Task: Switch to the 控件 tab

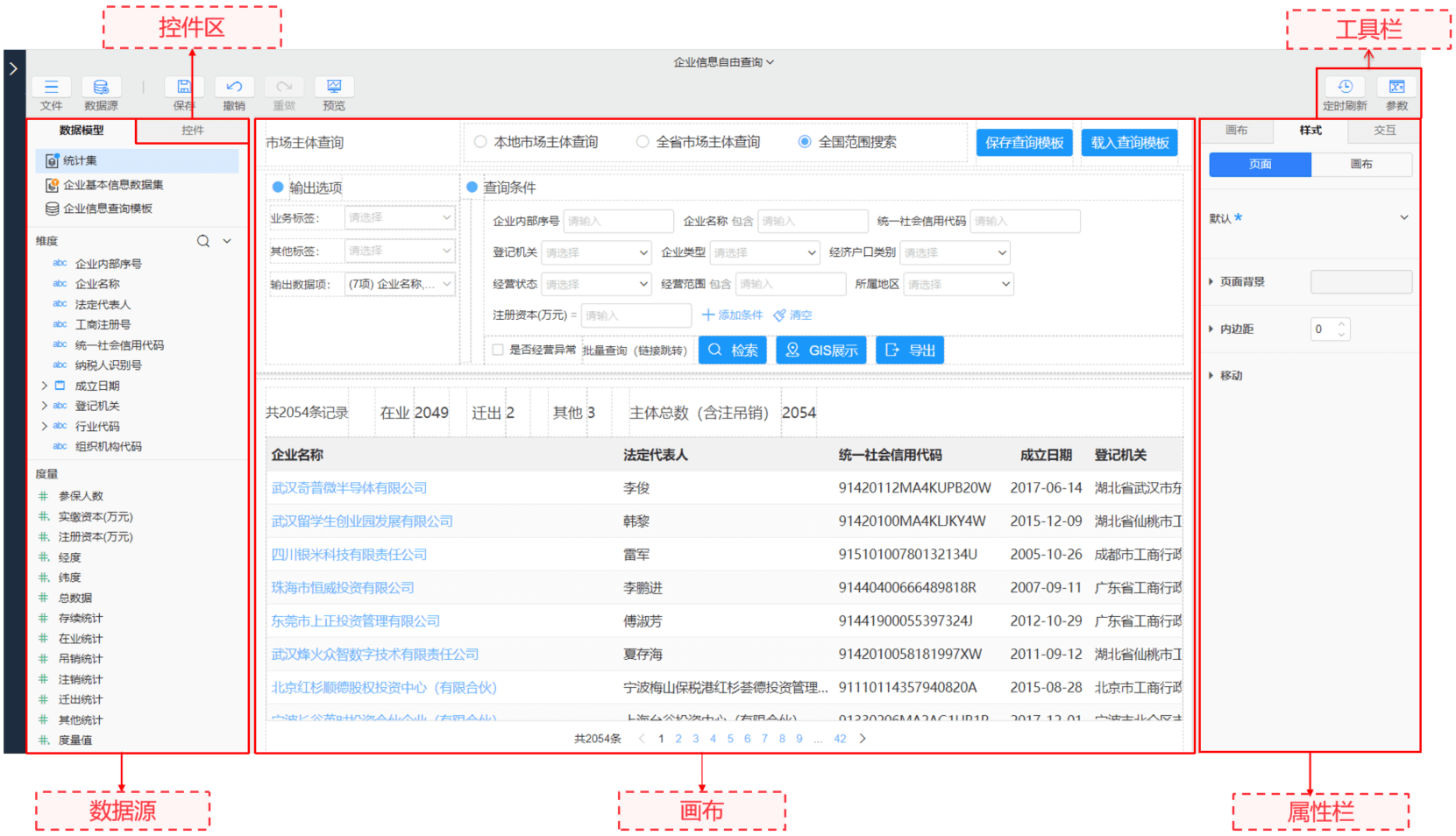Action: coord(193,131)
